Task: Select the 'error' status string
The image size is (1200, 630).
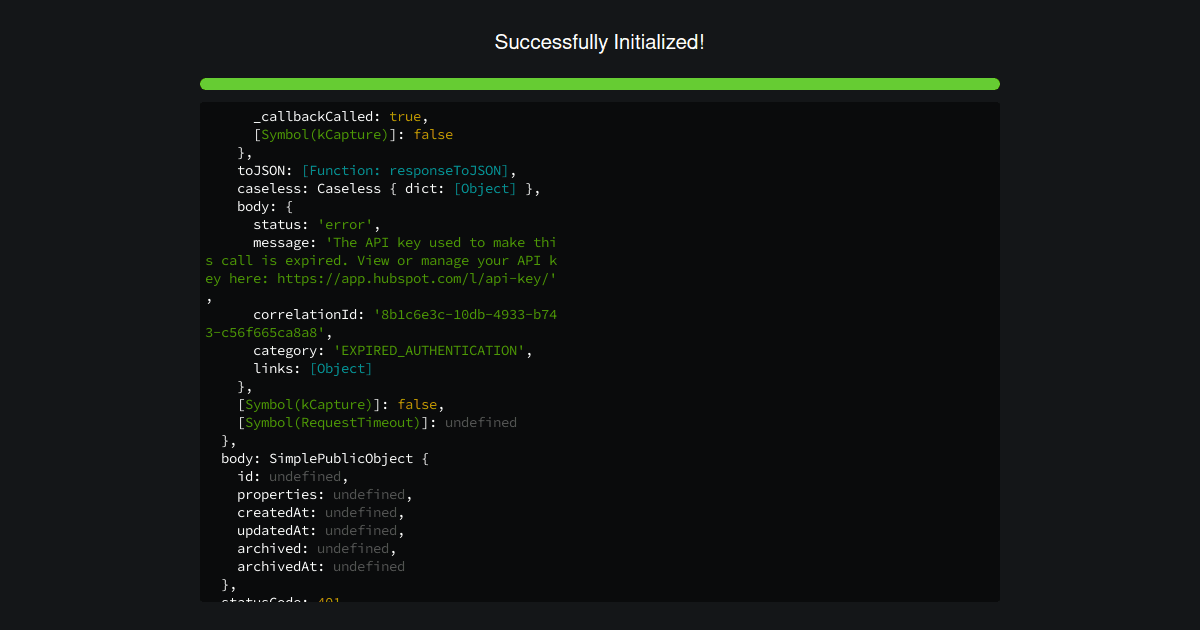Action: [x=345, y=224]
